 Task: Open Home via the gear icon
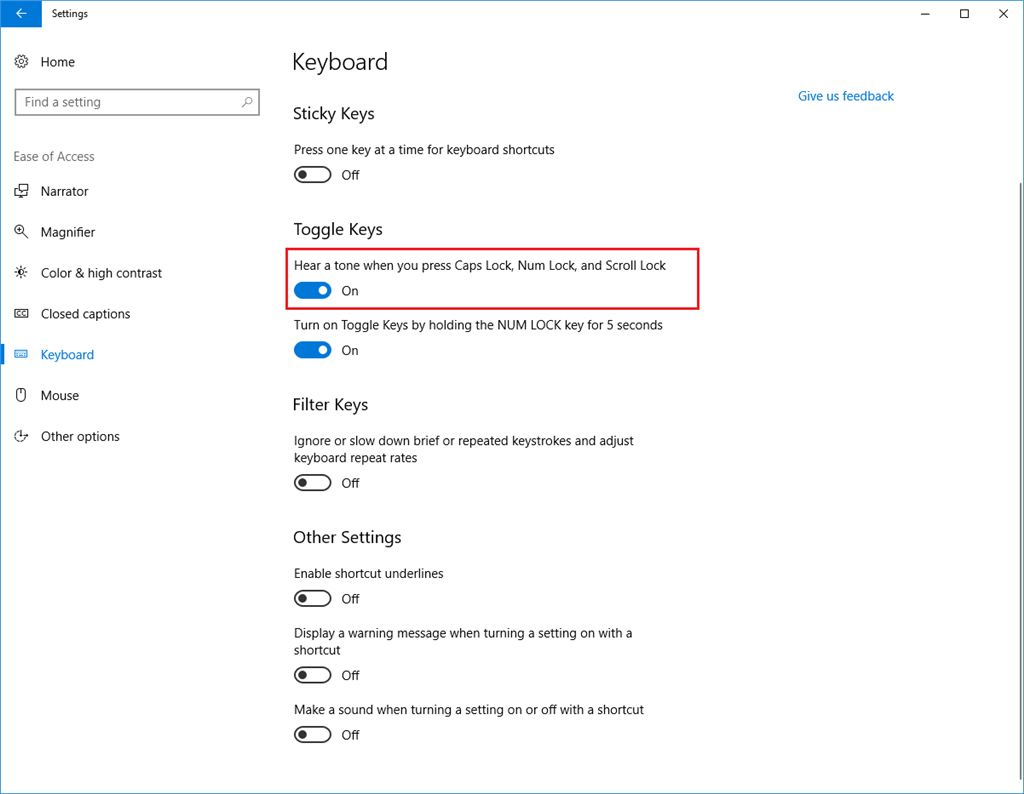click(x=21, y=62)
